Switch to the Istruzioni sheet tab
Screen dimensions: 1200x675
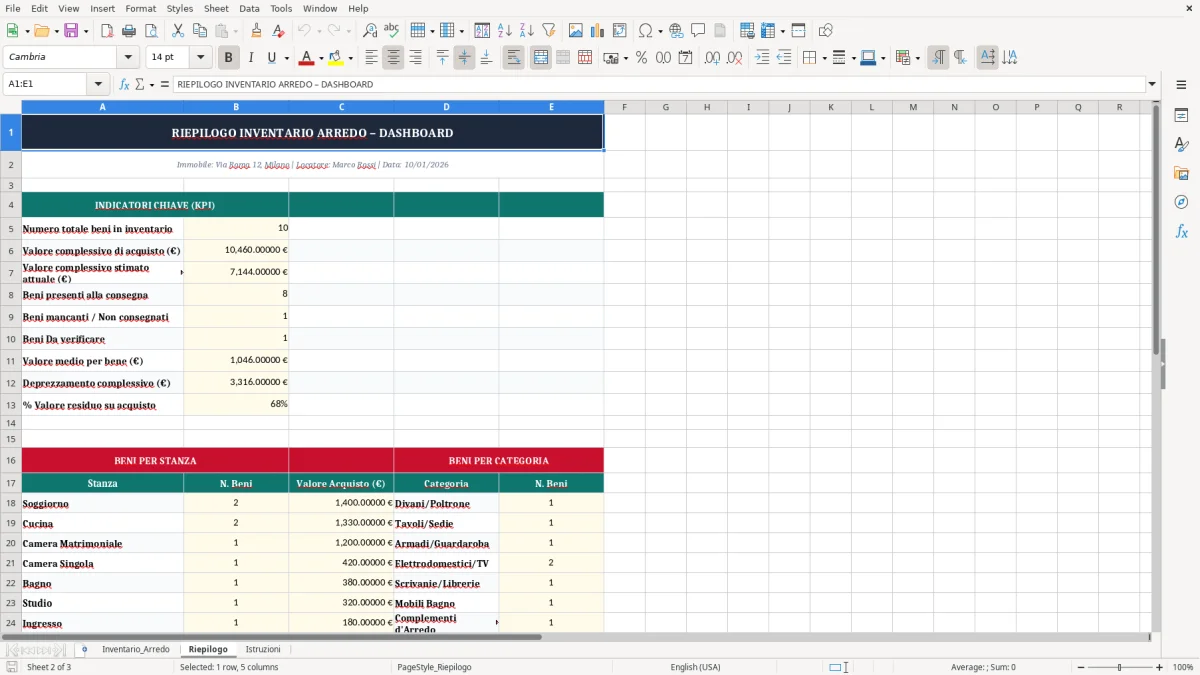pyautogui.click(x=263, y=650)
